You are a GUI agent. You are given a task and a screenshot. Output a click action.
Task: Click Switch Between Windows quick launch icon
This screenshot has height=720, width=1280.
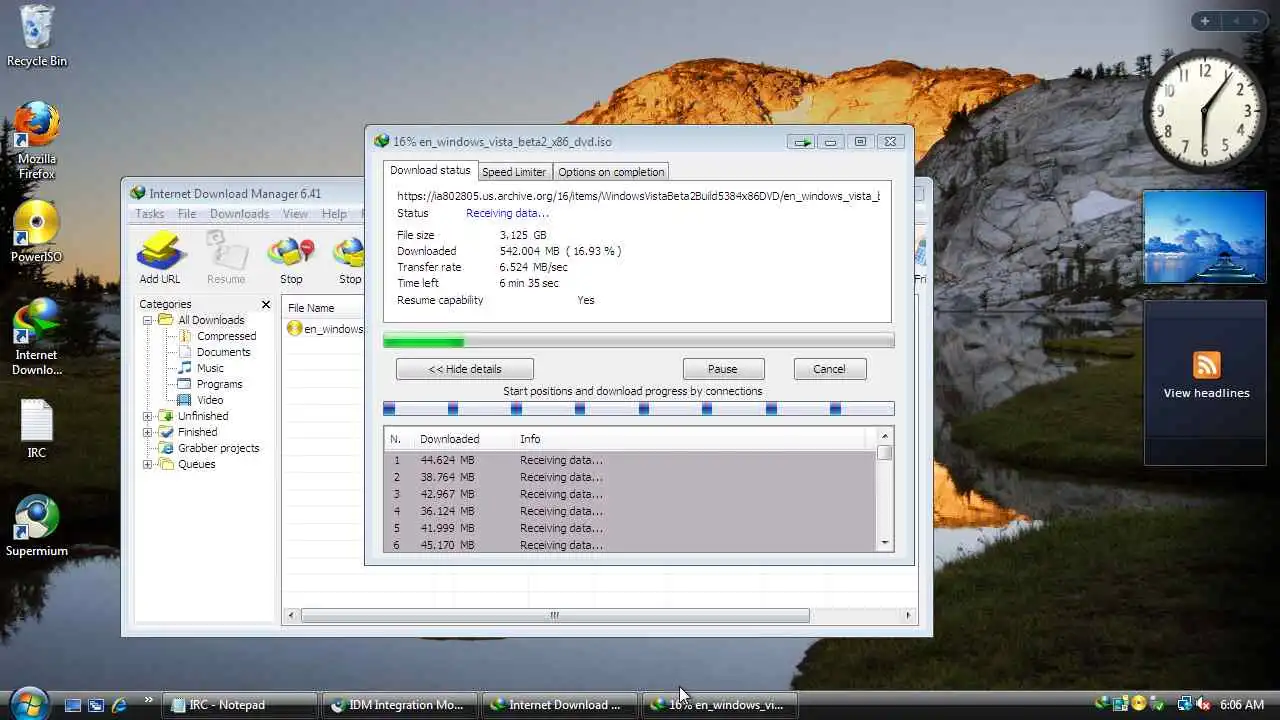(96, 705)
